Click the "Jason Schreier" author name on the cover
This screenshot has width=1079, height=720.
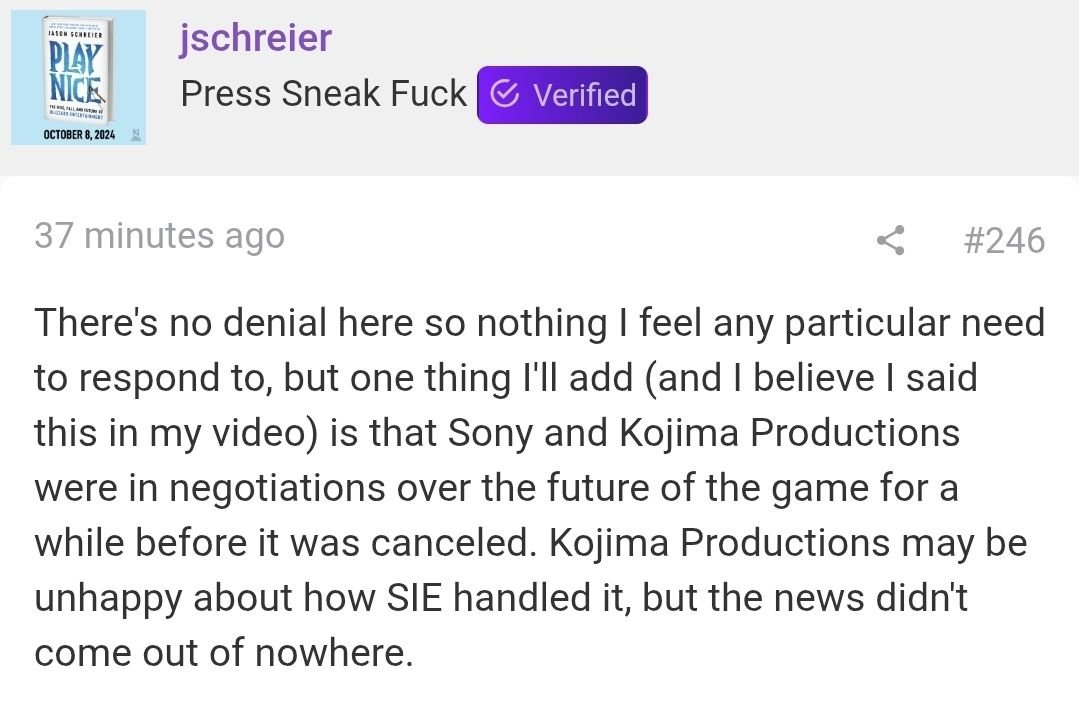(76, 34)
